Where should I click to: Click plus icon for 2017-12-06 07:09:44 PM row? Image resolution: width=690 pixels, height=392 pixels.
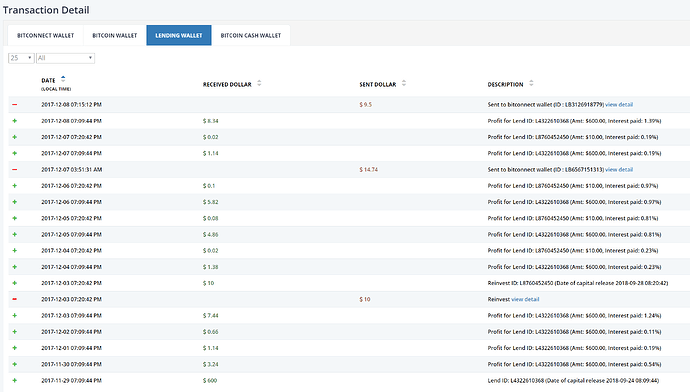click(15, 202)
